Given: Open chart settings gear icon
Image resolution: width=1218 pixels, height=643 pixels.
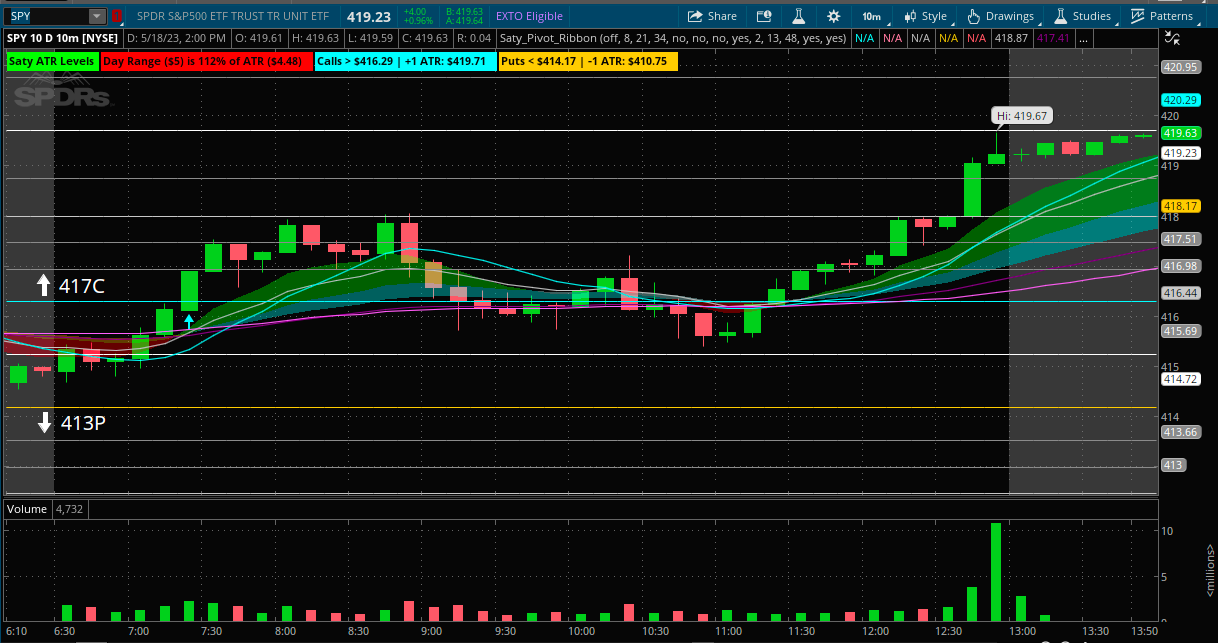Looking at the screenshot, I should 833,16.
